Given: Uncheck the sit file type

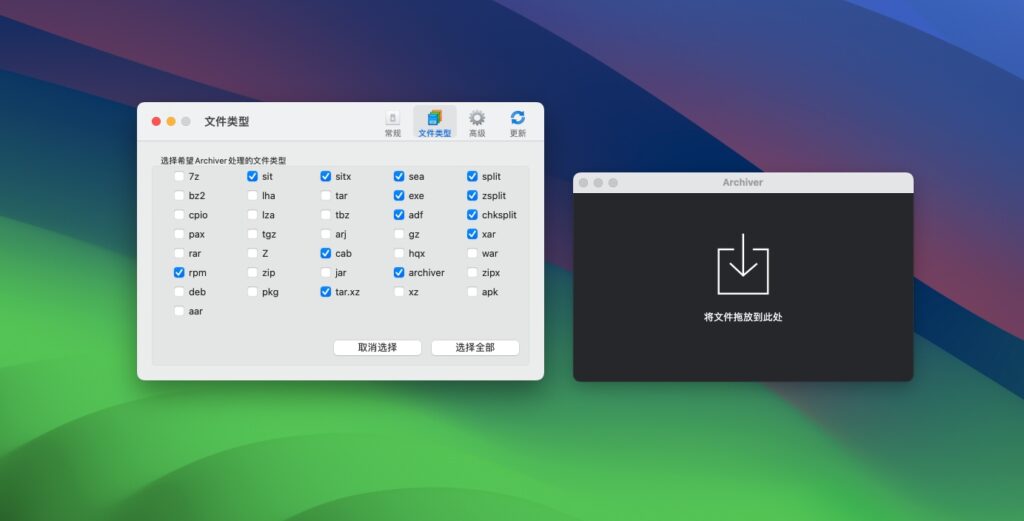Looking at the screenshot, I should [252, 176].
